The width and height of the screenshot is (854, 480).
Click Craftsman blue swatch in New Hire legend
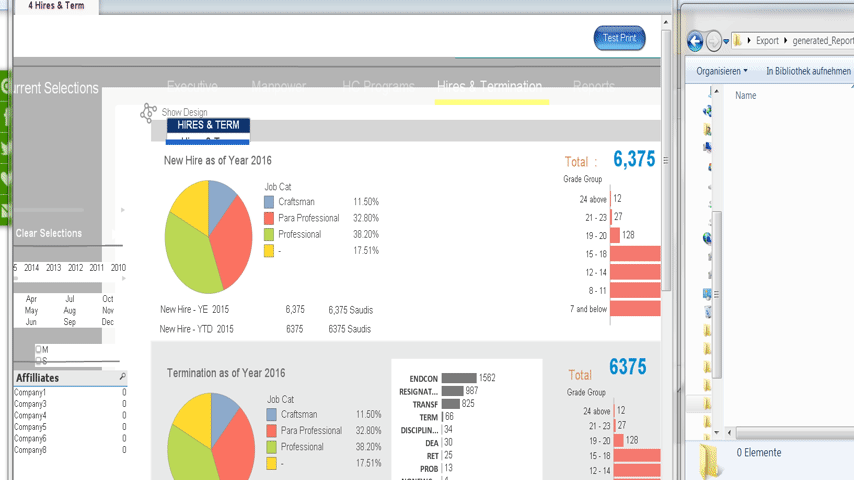click(269, 202)
